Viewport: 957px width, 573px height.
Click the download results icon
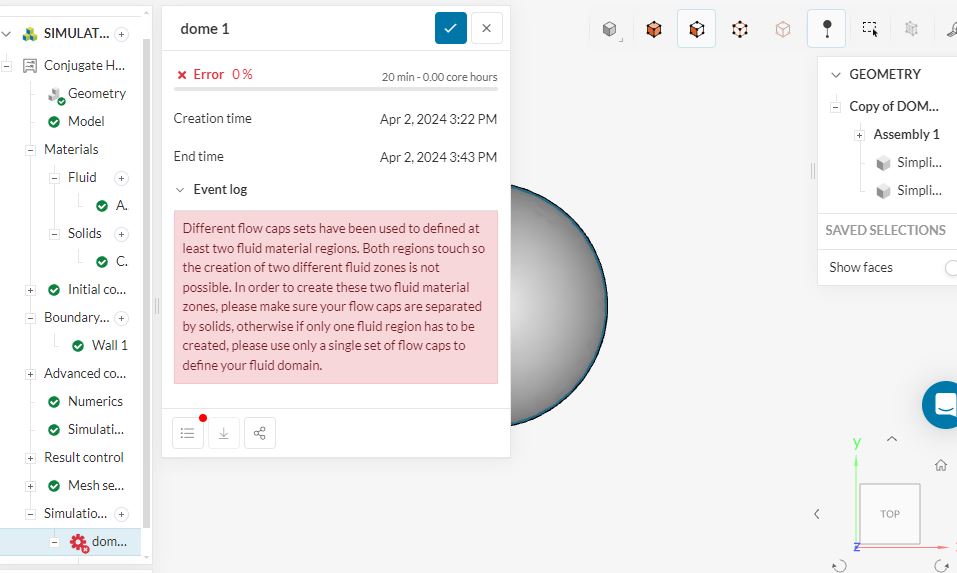(224, 433)
